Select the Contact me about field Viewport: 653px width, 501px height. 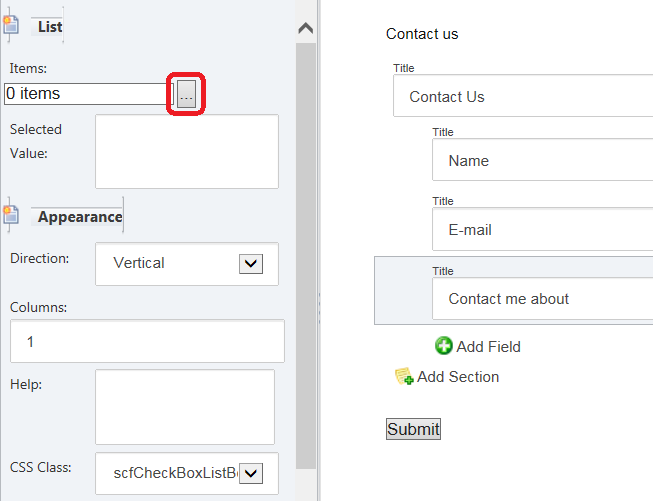[x=543, y=299]
